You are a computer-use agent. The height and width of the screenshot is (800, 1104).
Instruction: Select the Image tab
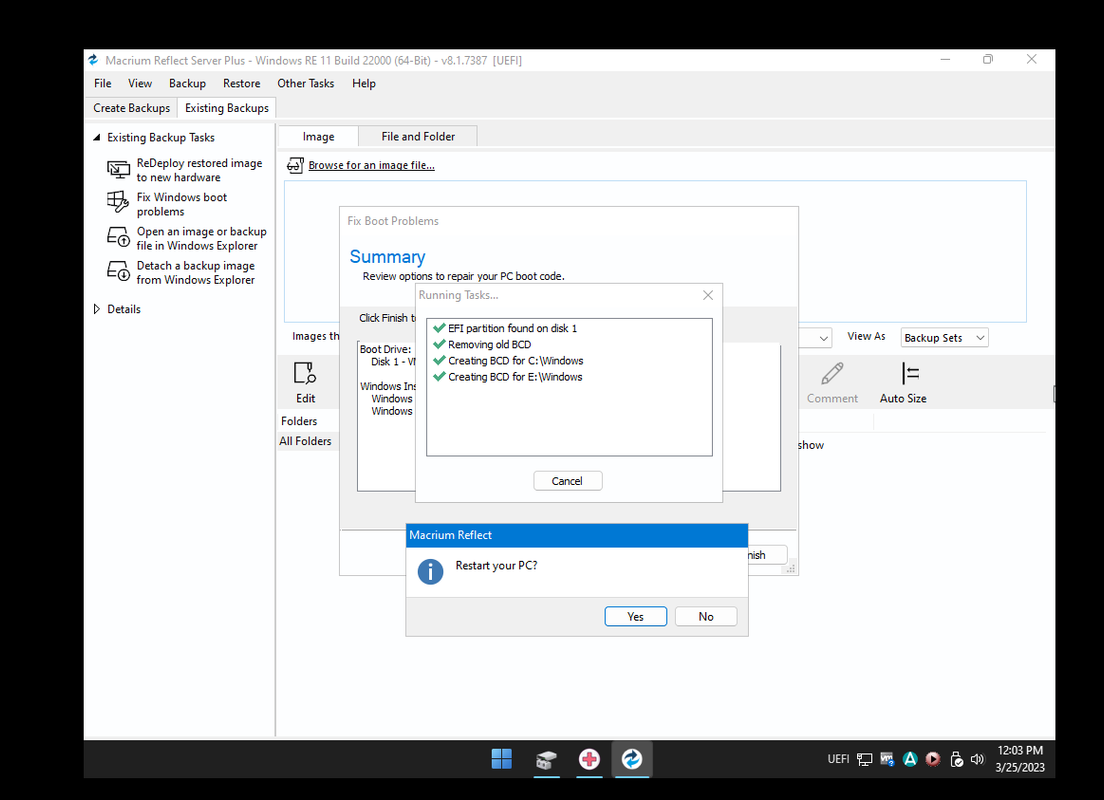[x=318, y=137]
